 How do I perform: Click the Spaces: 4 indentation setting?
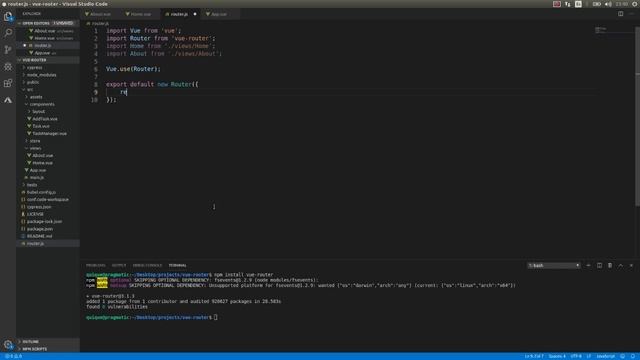pyautogui.click(x=557, y=356)
